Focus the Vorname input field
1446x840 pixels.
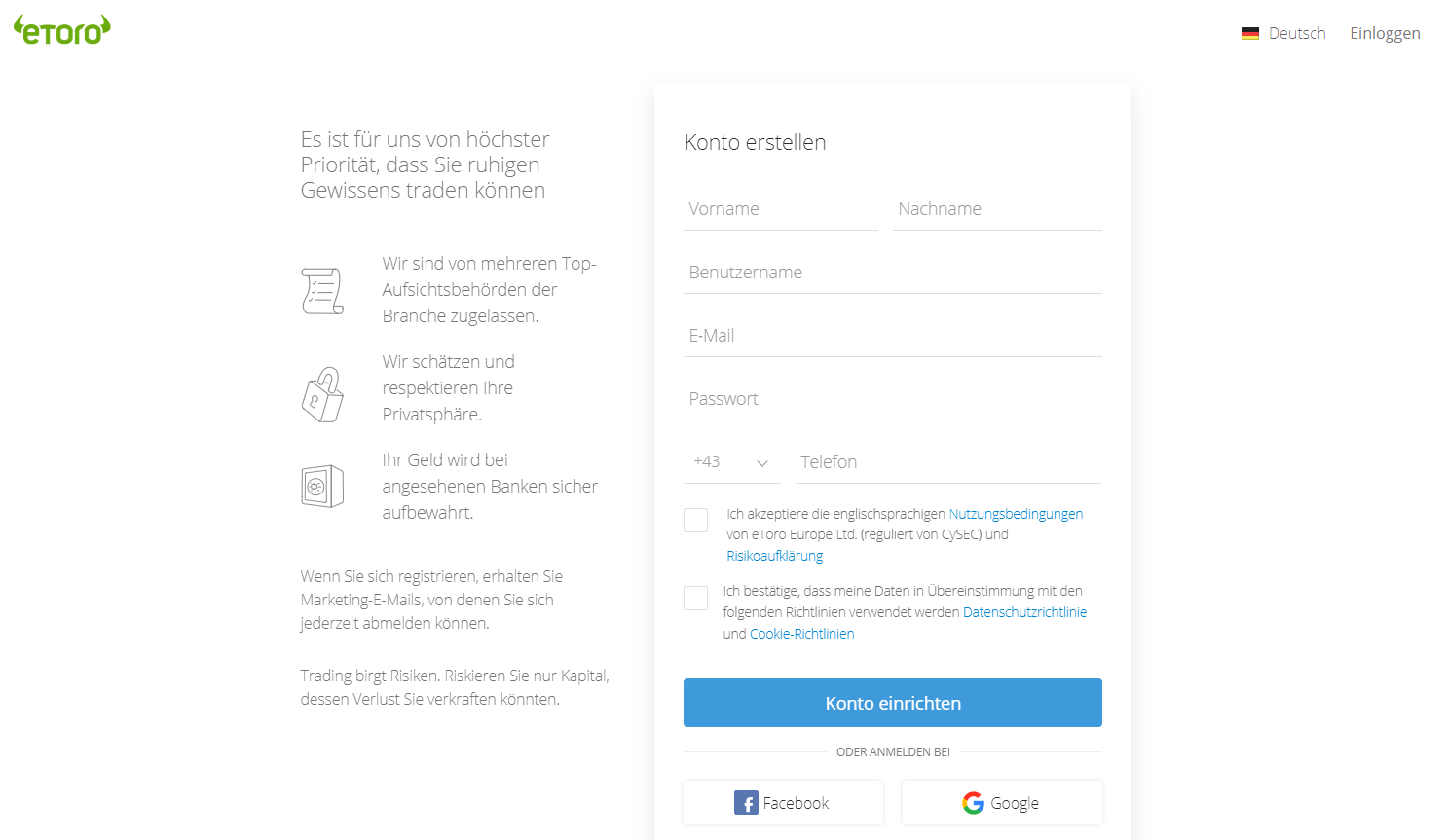pyautogui.click(x=781, y=209)
